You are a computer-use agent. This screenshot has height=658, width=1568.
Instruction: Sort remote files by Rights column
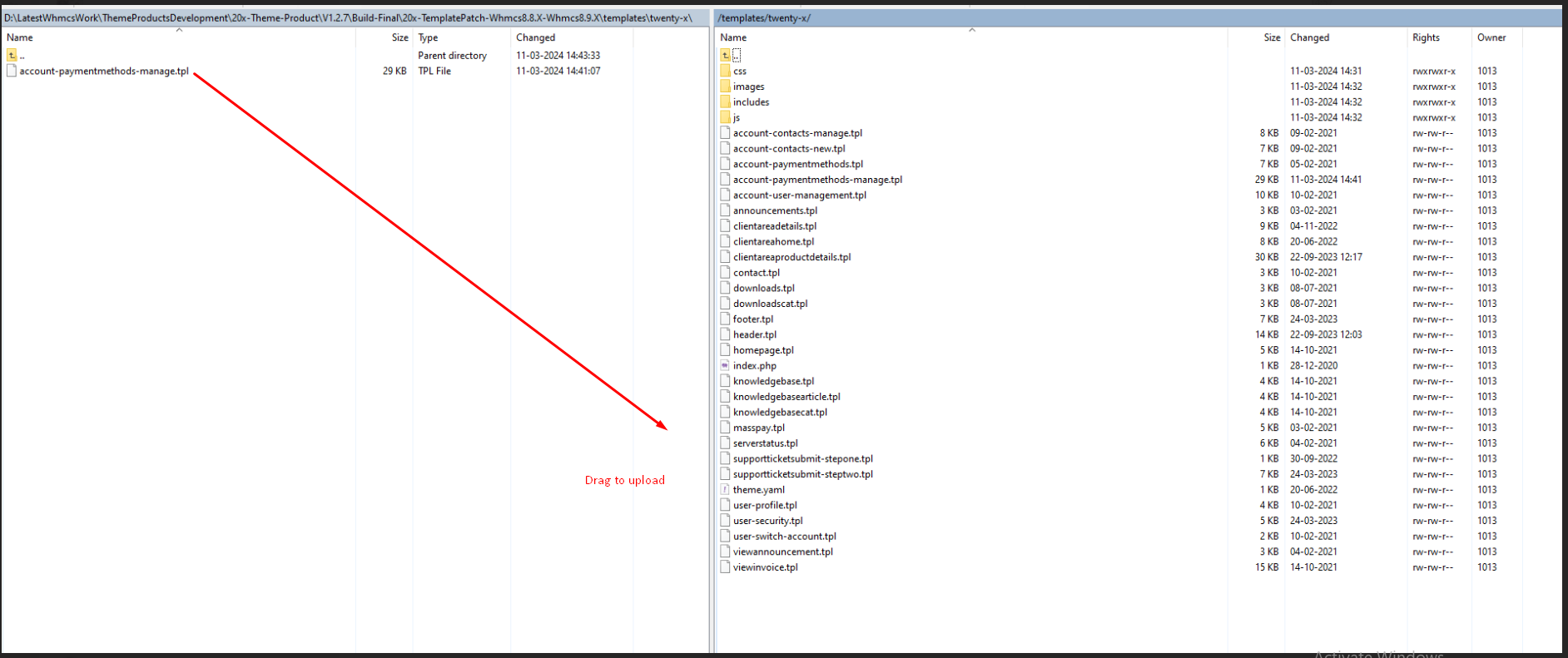1425,37
